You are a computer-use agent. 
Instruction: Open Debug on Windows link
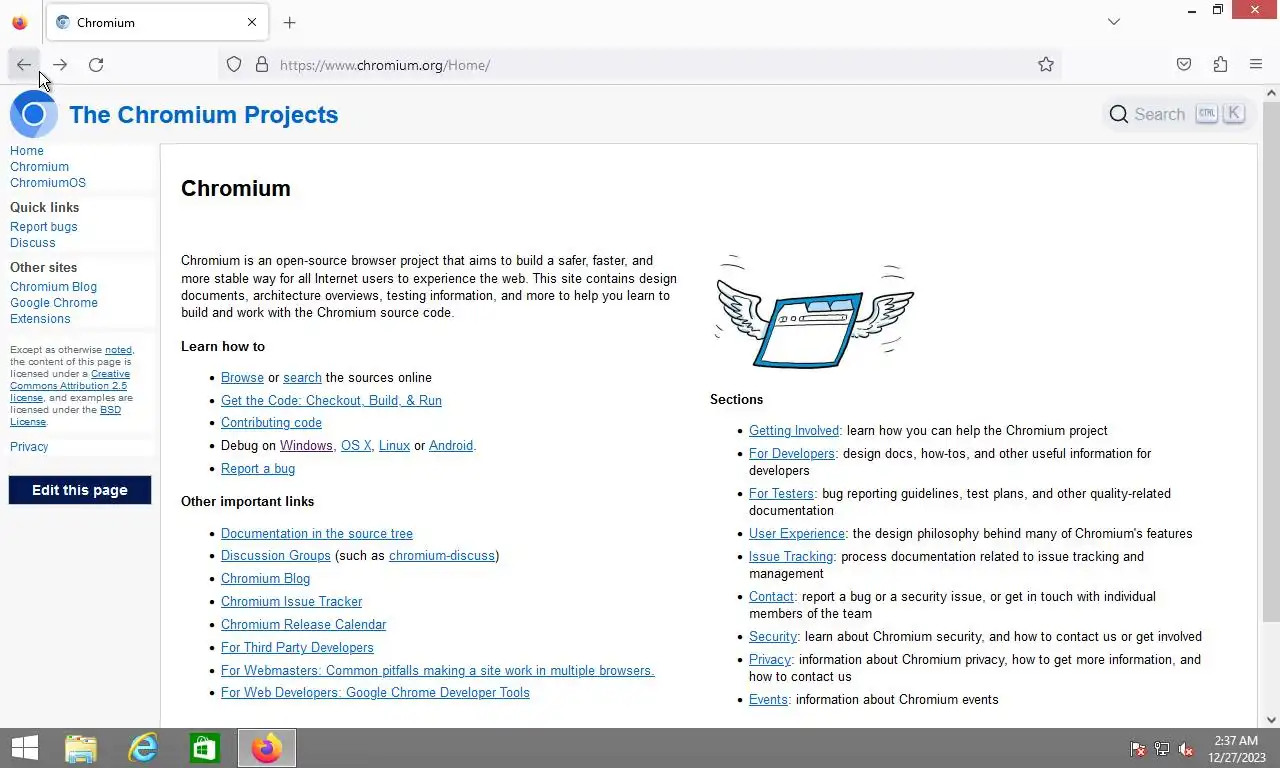click(x=306, y=446)
